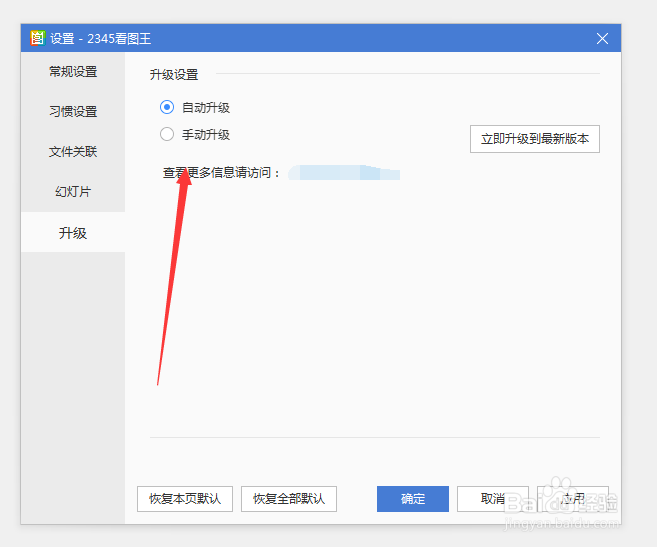Open the blurred link after 查看更多信息请访问
Viewport: 657px width, 547px height.
click(x=344, y=172)
